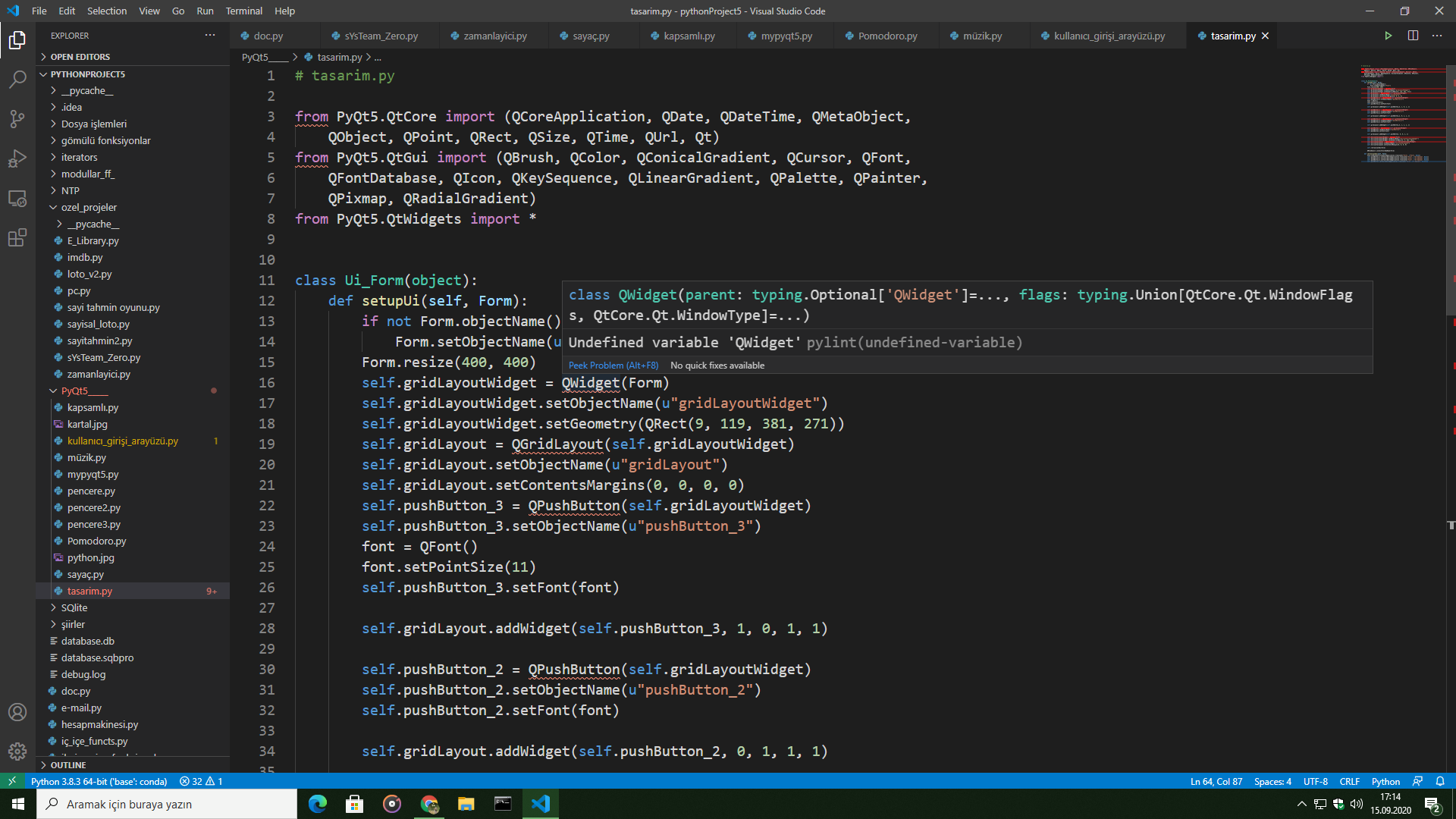Open the Search view in activity bar
The image size is (1456, 819).
click(17, 79)
